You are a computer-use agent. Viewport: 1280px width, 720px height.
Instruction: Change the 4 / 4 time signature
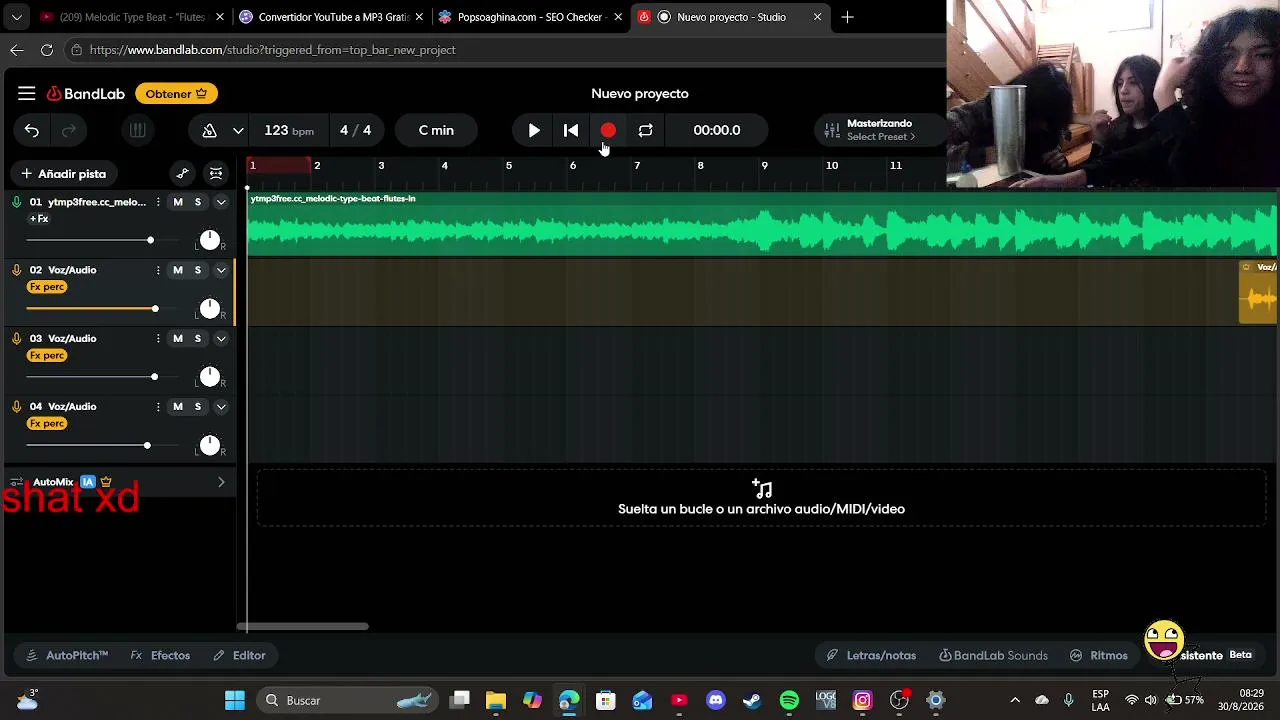point(355,130)
